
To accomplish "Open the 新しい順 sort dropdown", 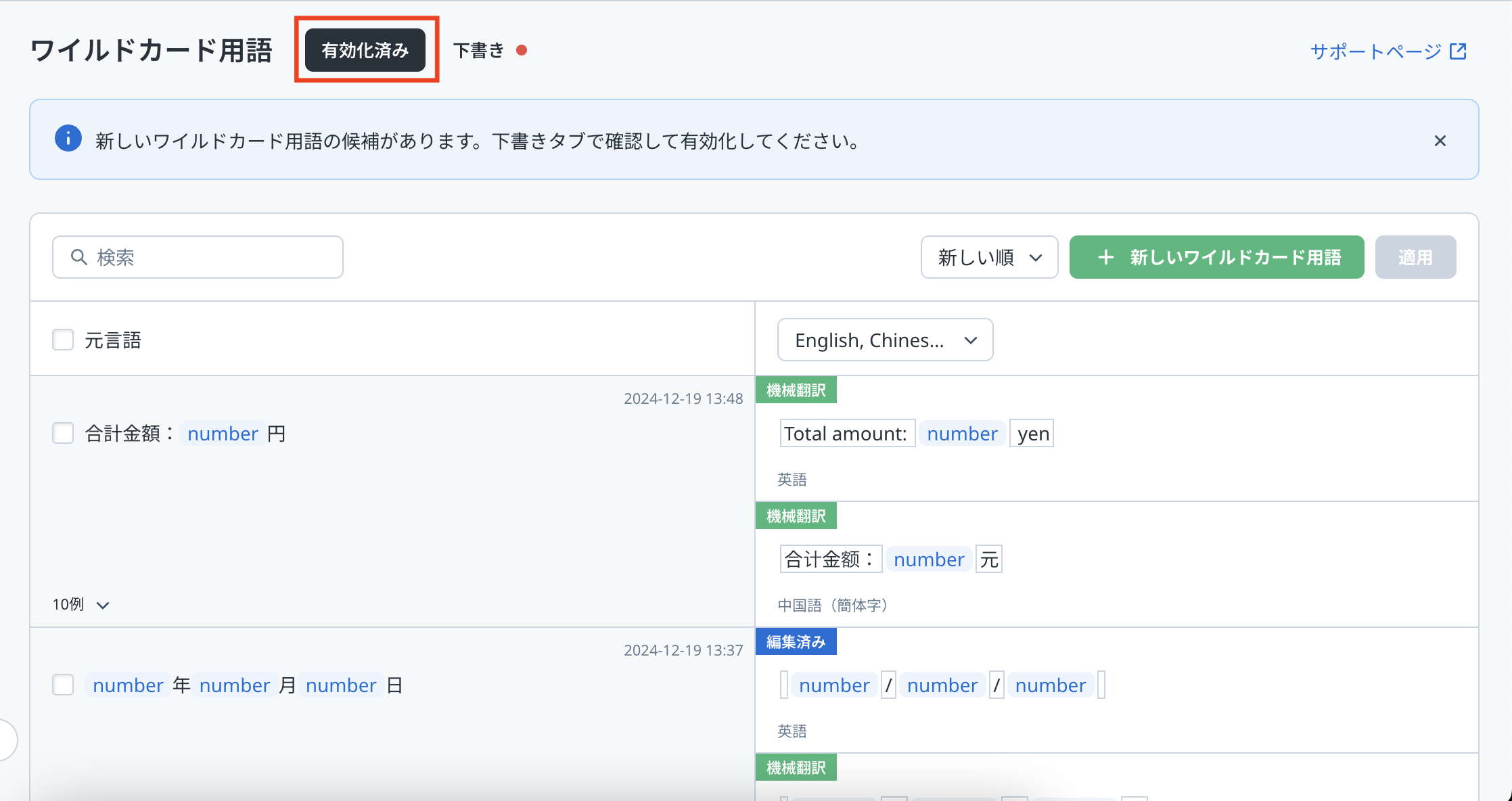I will tap(988, 257).
